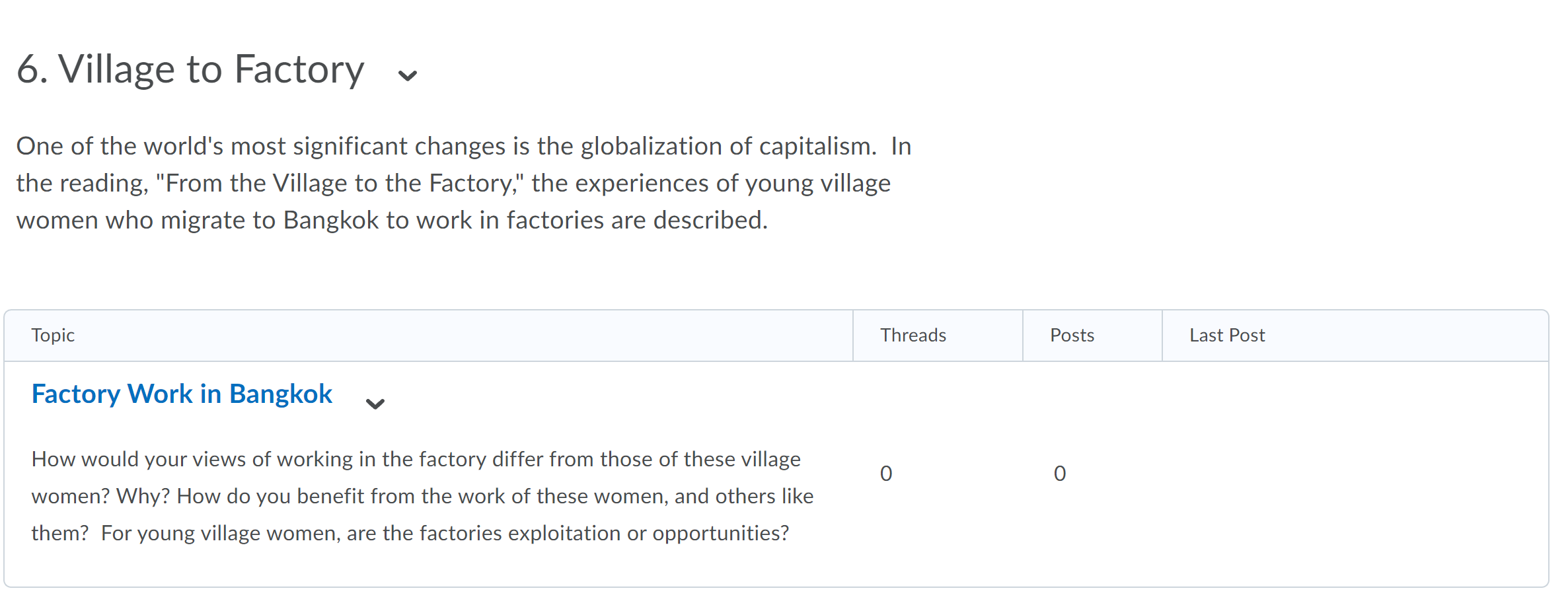The height and width of the screenshot is (607, 1568).
Task: Click the forum description about globalization of capitalism
Action: pos(464,183)
